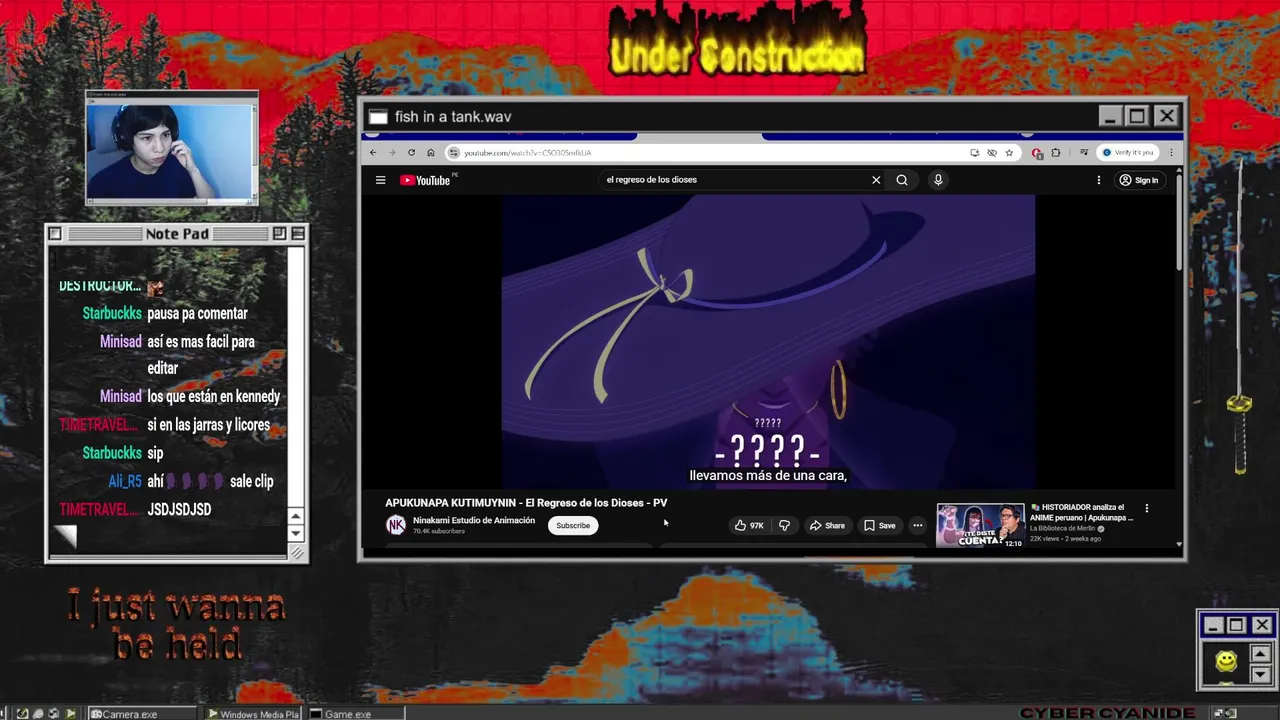This screenshot has width=1280, height=720.
Task: Open the media controls toolbar icon
Action: [x=1084, y=153]
